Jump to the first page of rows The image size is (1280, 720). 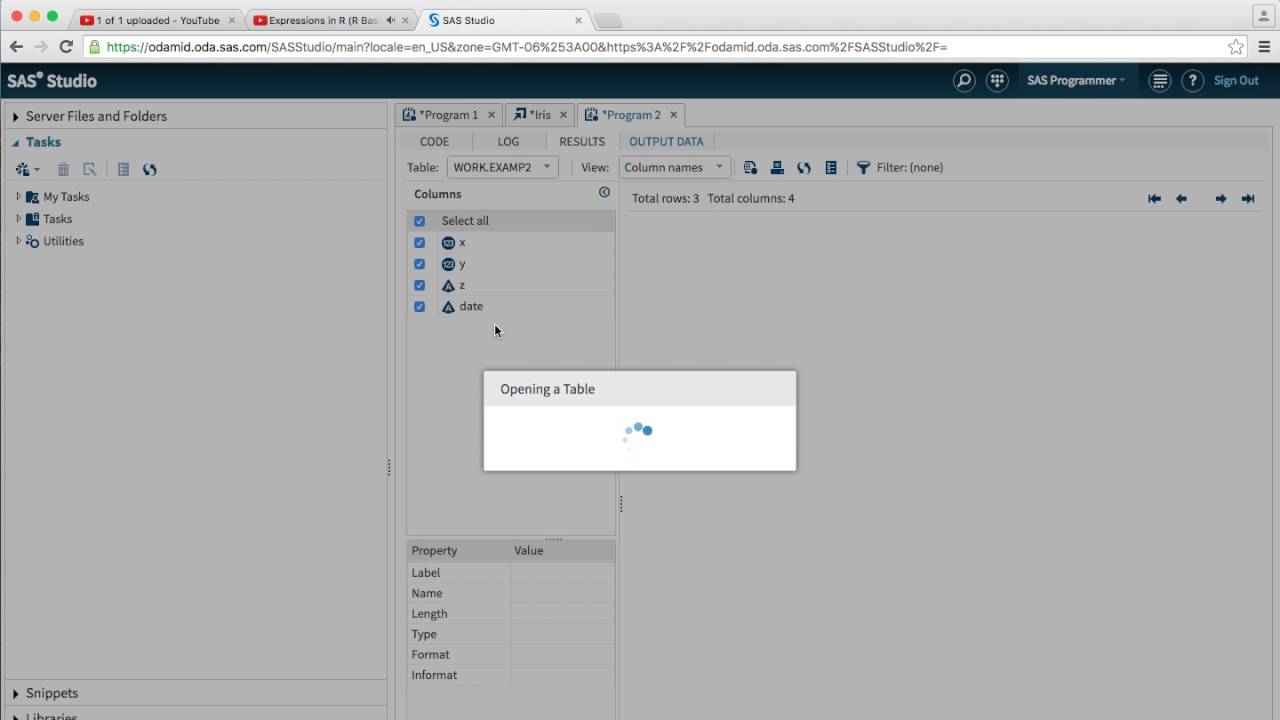tap(1154, 199)
